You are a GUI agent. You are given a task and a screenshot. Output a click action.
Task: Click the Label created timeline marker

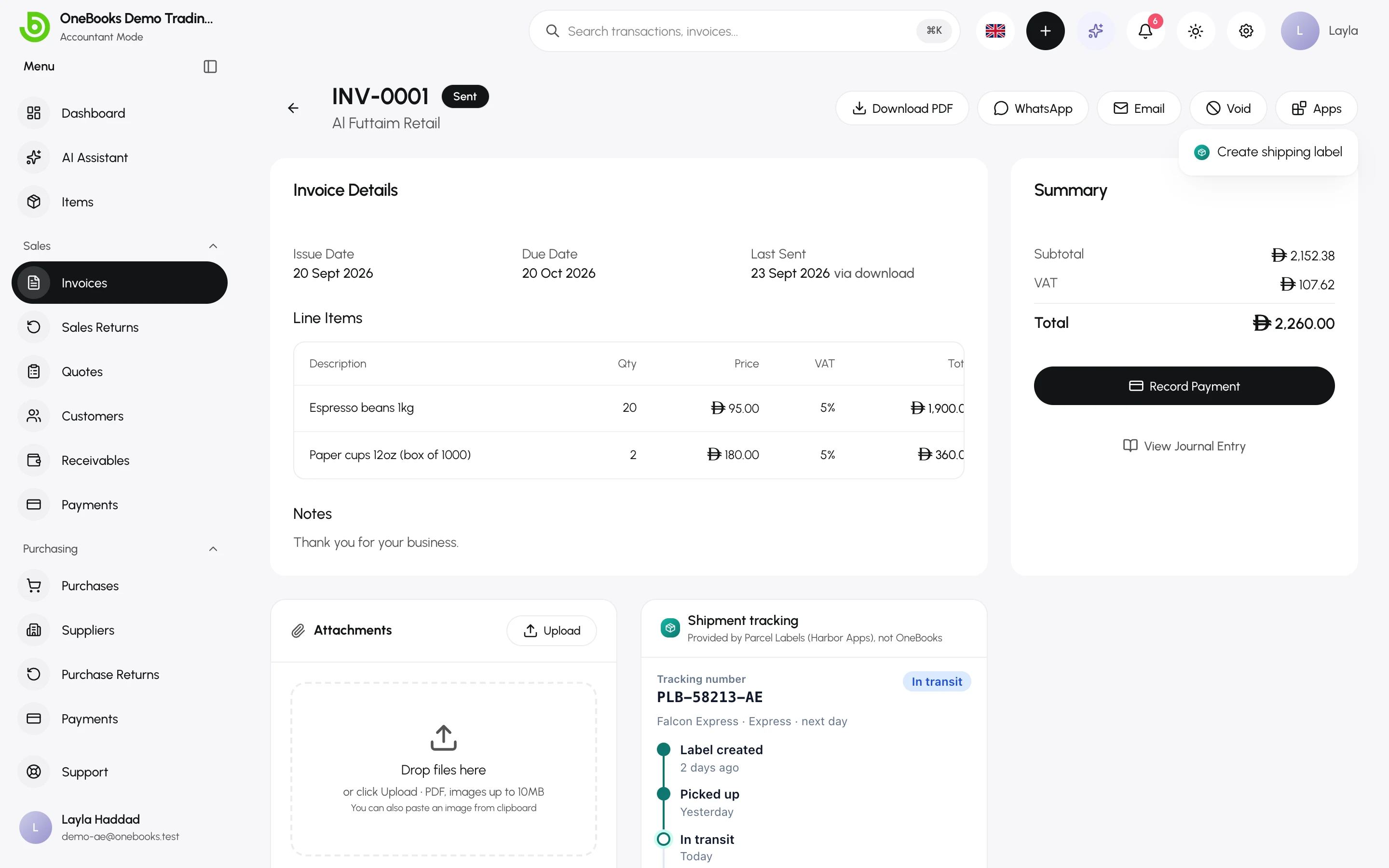click(x=664, y=749)
